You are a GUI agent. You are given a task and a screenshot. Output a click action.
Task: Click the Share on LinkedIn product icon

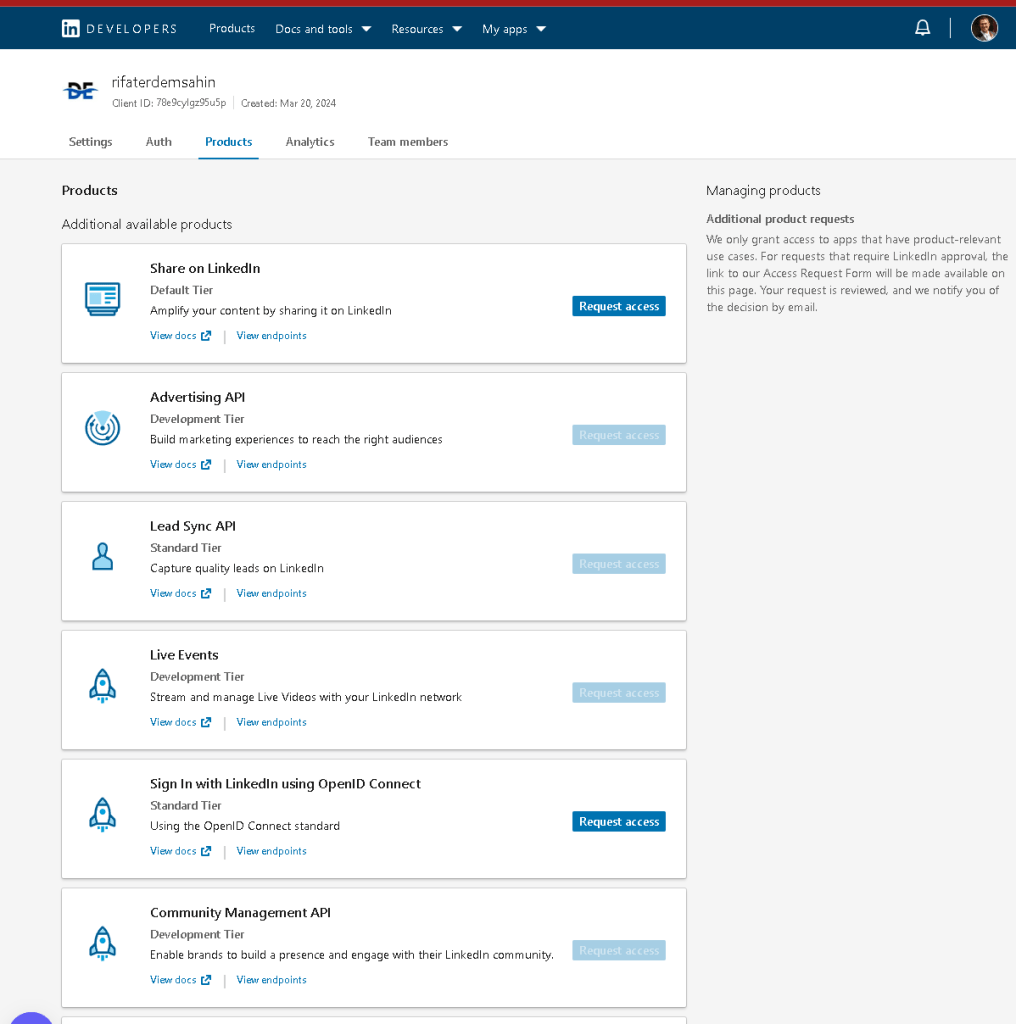tap(103, 299)
